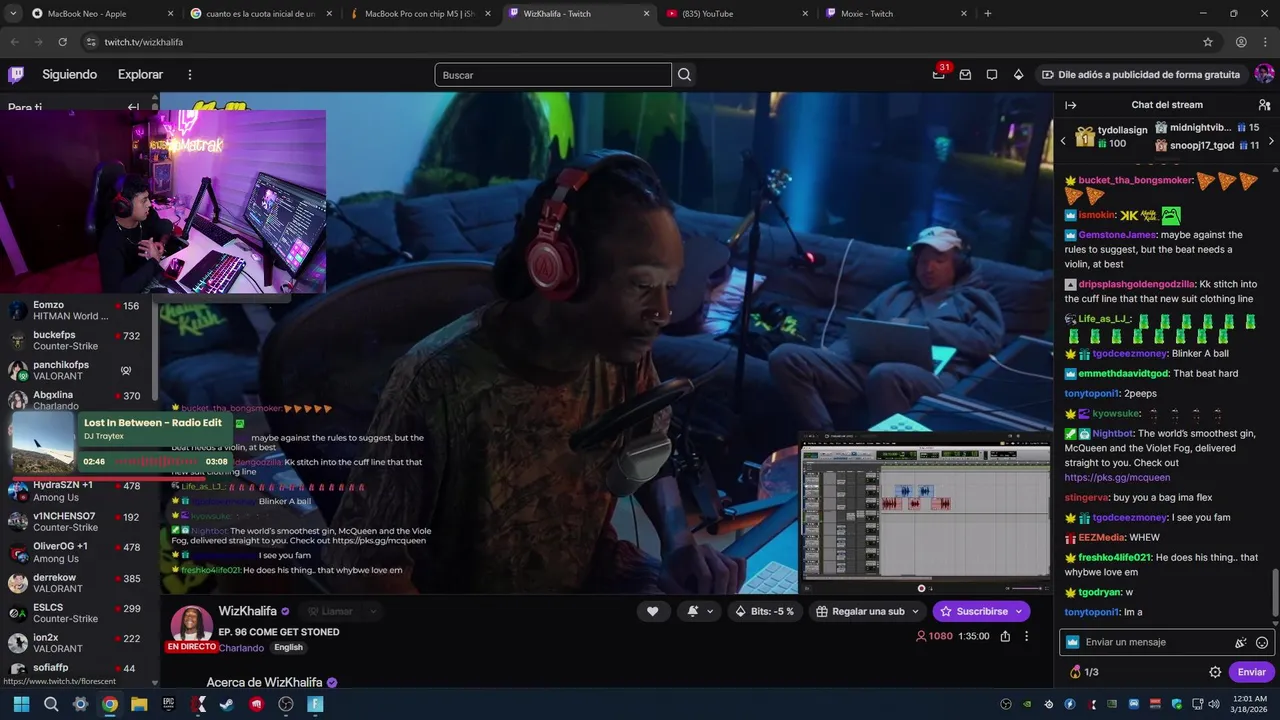
Task: Click WizKhalifa streamer avatar EN DIRECTO
Action: pyautogui.click(x=191, y=628)
